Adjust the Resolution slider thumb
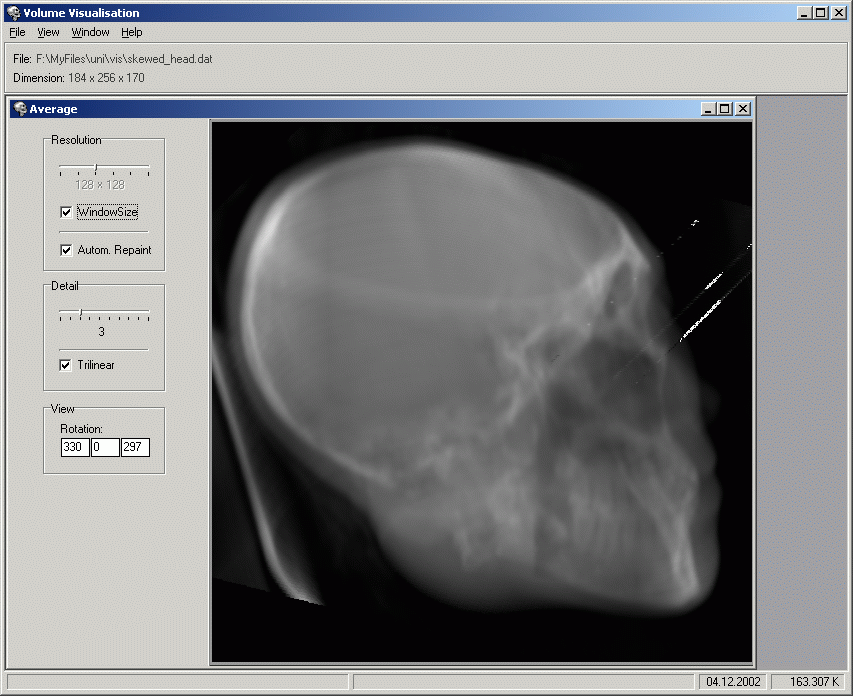 [x=96, y=169]
